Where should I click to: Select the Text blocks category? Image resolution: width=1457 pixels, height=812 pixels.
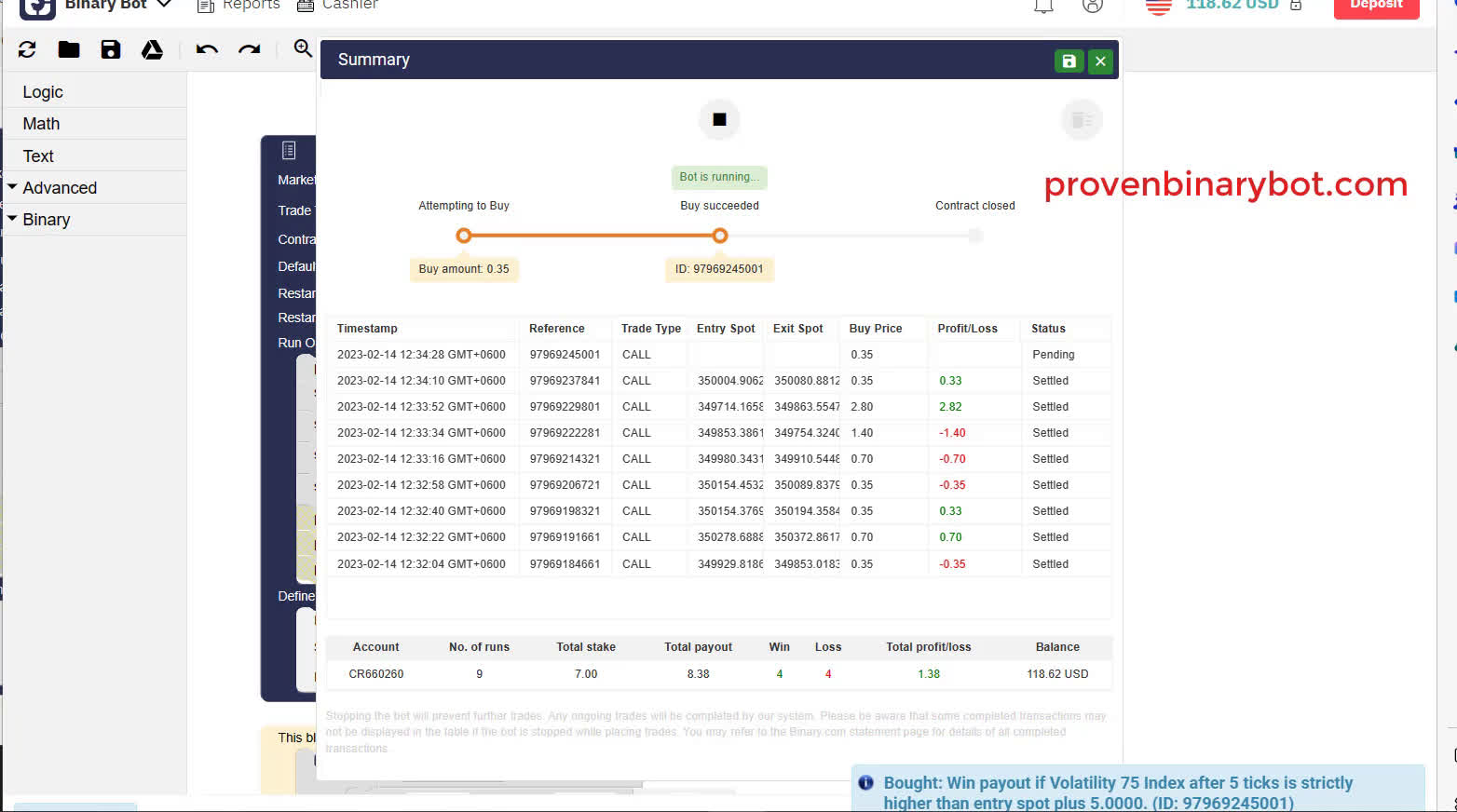click(37, 156)
